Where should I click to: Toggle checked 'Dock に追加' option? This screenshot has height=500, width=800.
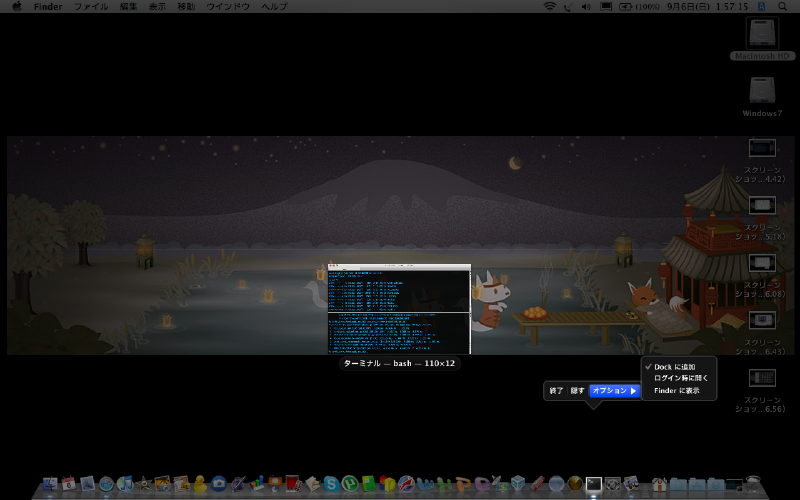coord(674,367)
